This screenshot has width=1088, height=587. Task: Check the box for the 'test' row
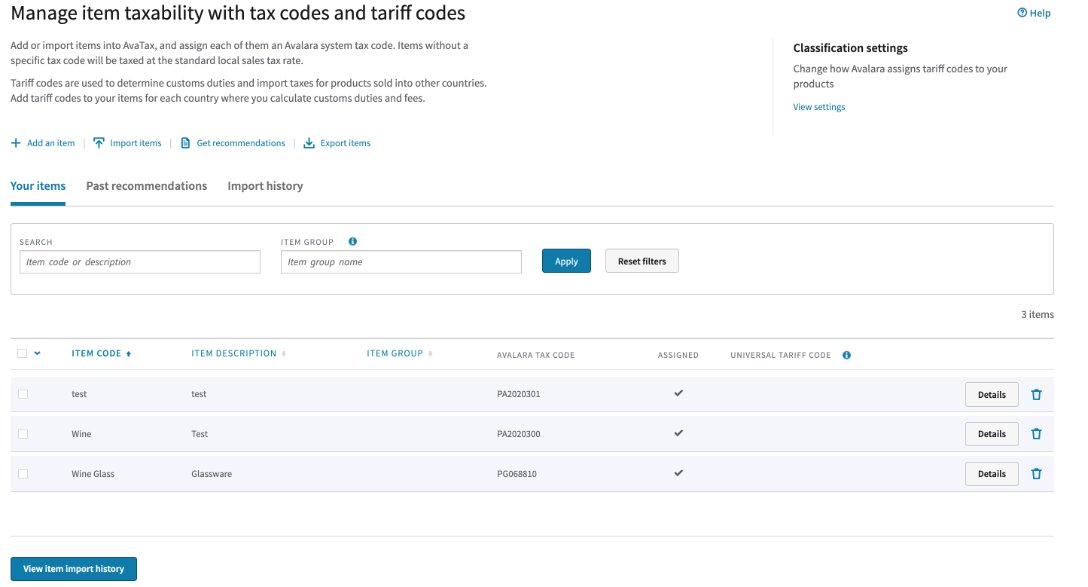pyautogui.click(x=23, y=394)
